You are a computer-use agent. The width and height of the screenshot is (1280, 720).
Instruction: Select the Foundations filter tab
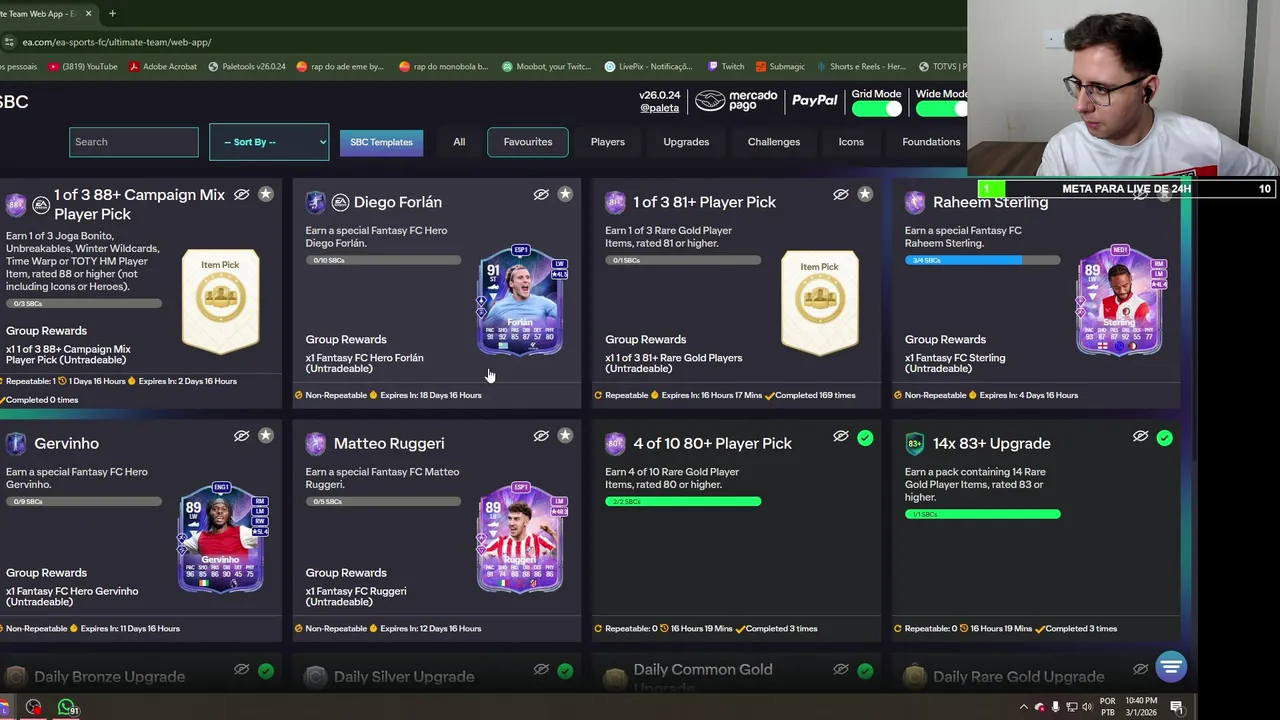point(931,142)
